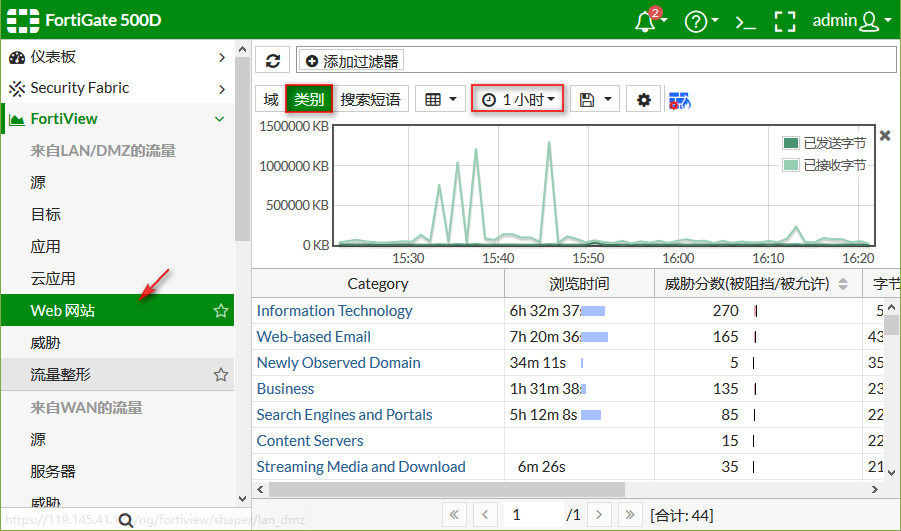Click the Security Fabric icon
The width and height of the screenshot is (901, 531).
(17, 88)
